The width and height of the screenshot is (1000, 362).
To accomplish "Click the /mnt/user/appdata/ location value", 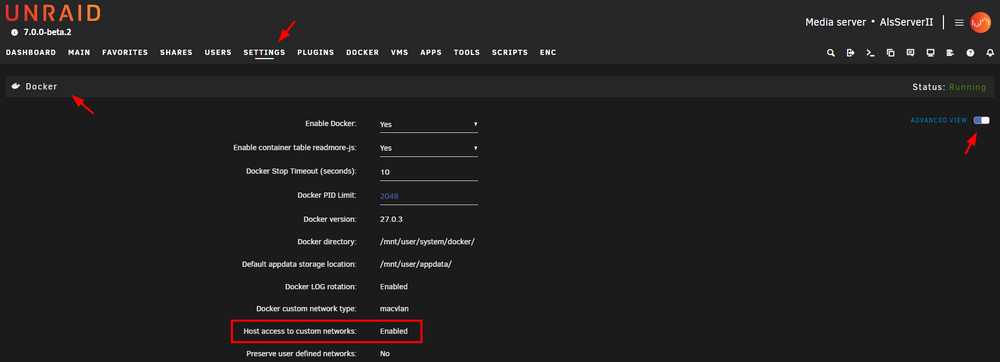I will (416, 264).
